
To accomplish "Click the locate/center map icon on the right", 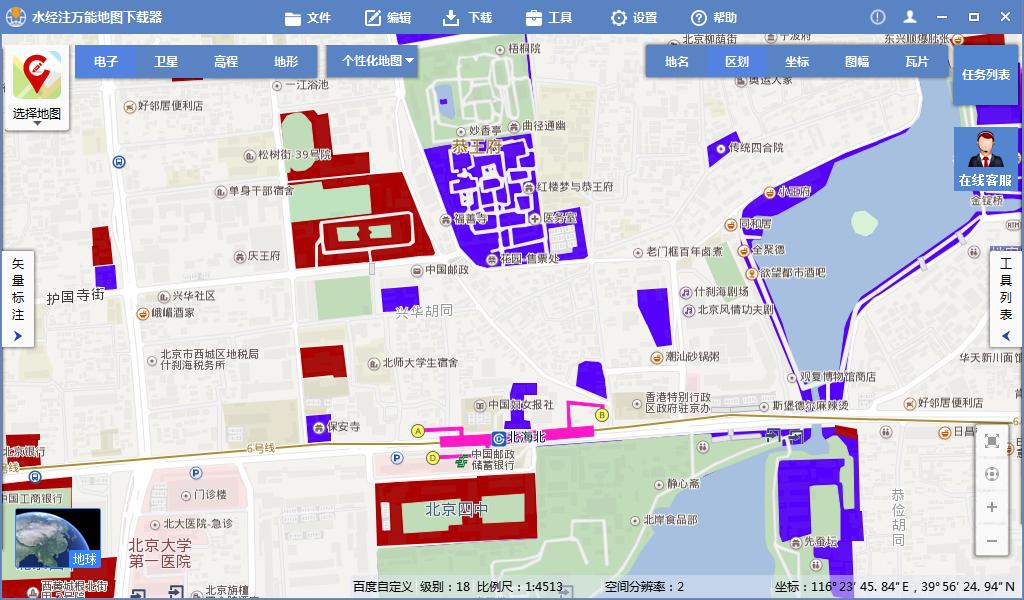I will click(x=991, y=474).
